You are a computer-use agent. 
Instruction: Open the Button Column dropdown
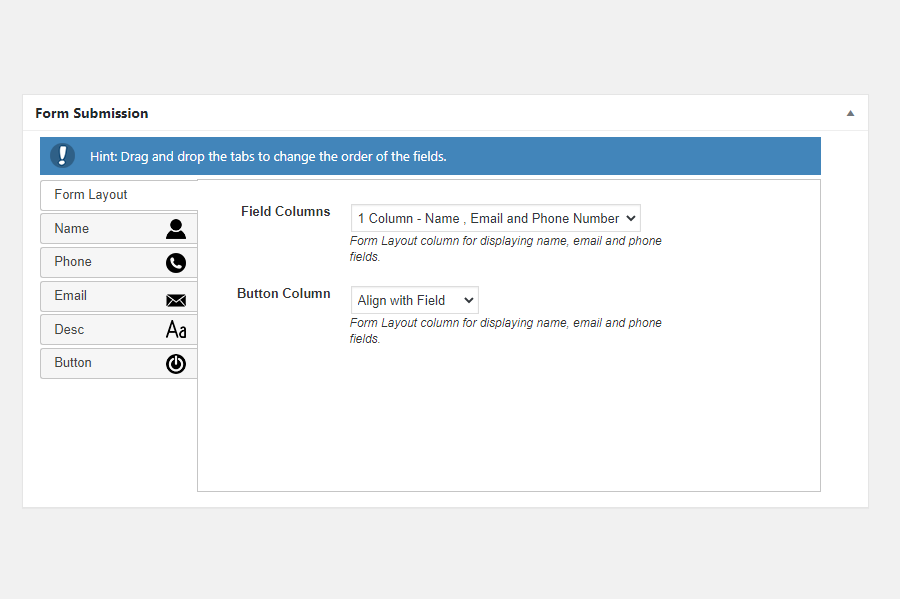point(414,300)
